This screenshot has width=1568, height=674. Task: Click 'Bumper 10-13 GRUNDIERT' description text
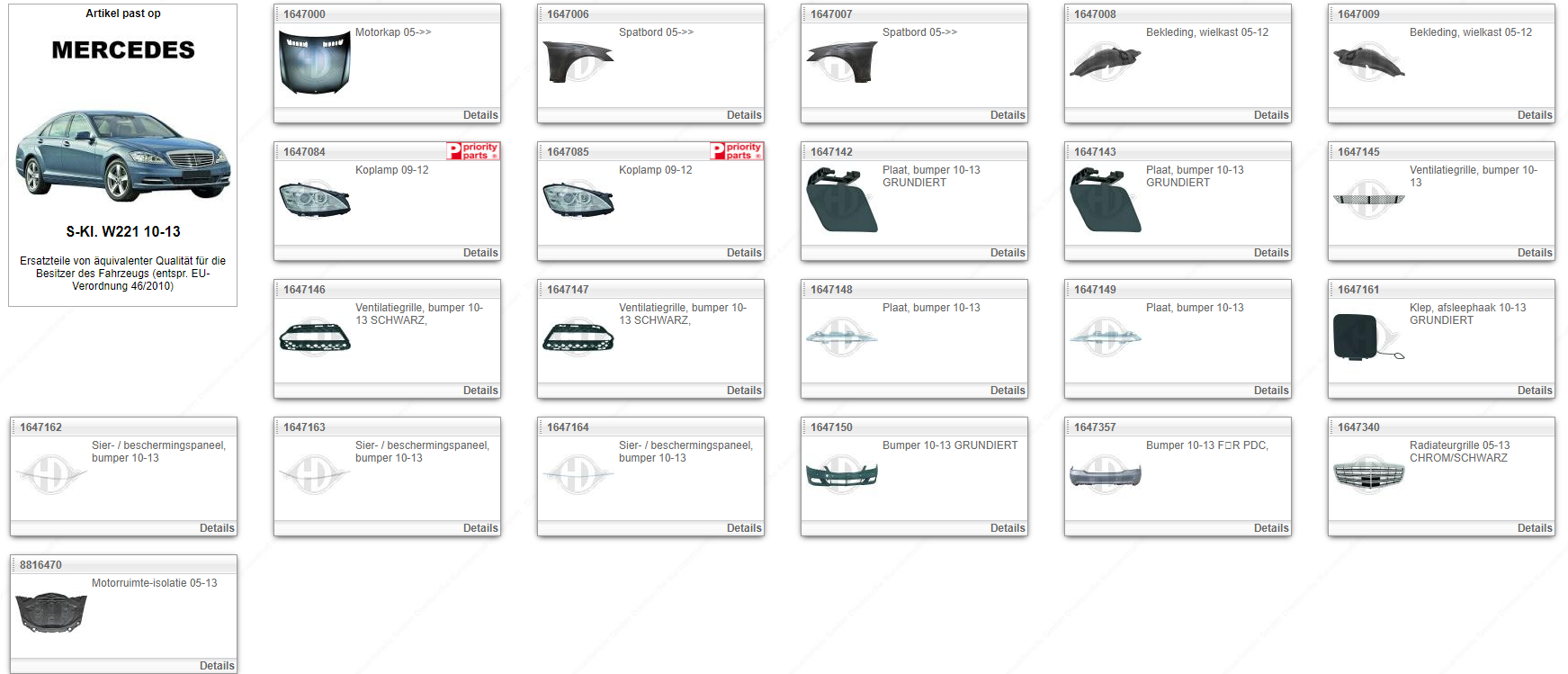pyautogui.click(x=950, y=445)
